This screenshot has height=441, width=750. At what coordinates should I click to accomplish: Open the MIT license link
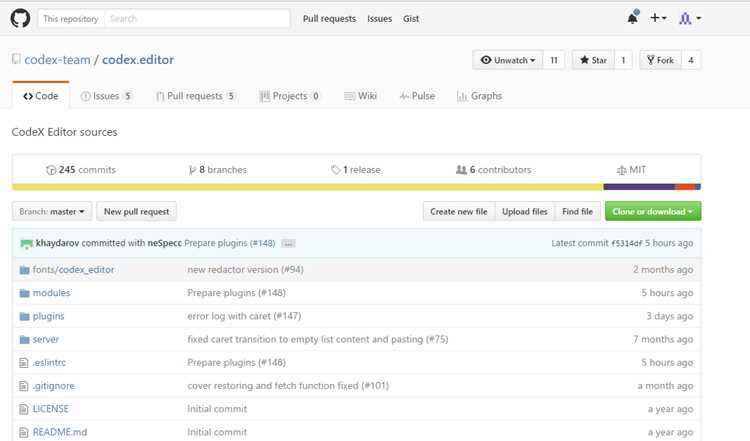coord(631,170)
